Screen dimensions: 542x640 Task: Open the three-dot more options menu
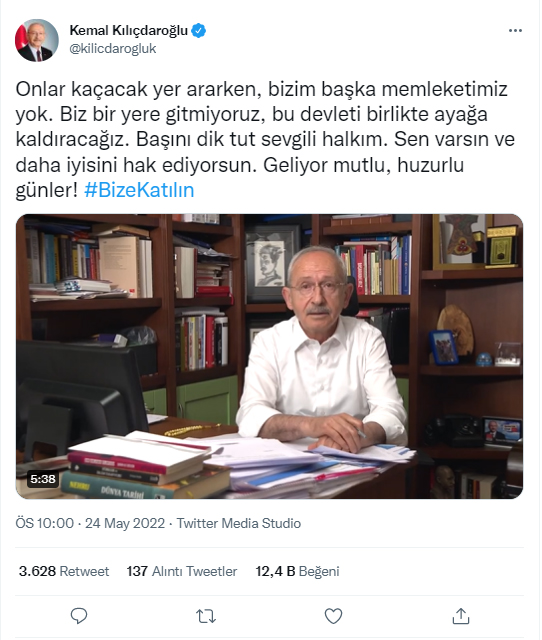(515, 31)
